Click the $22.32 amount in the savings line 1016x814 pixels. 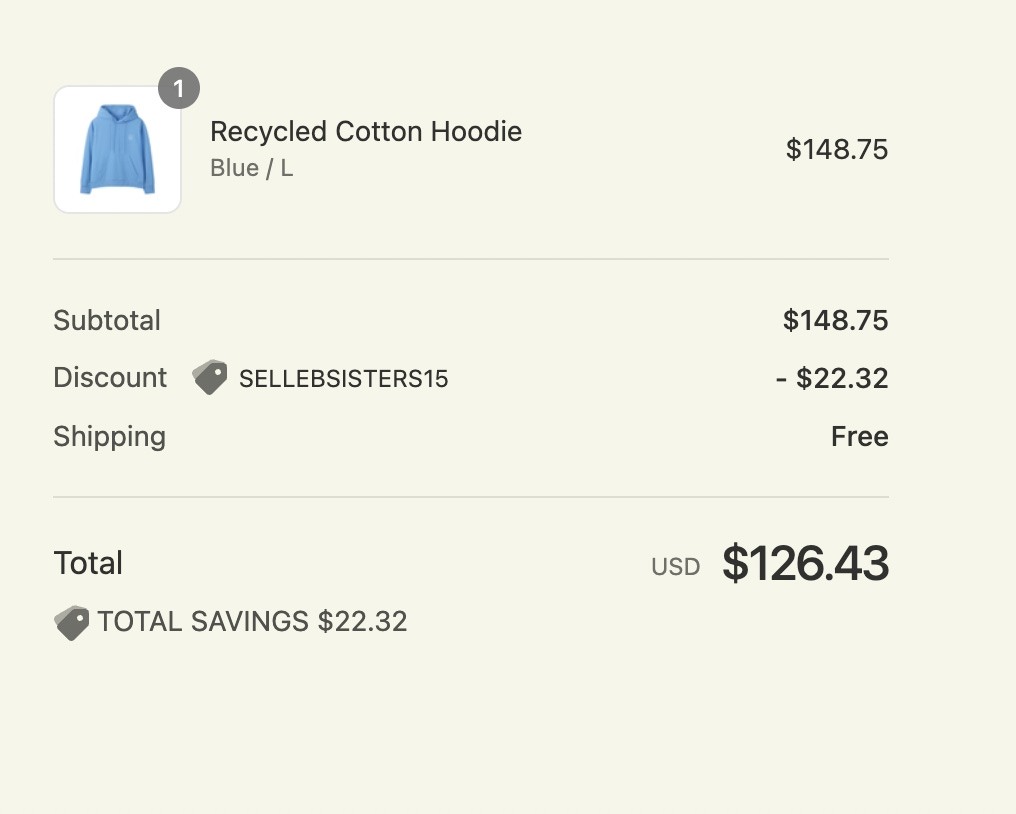pos(362,622)
